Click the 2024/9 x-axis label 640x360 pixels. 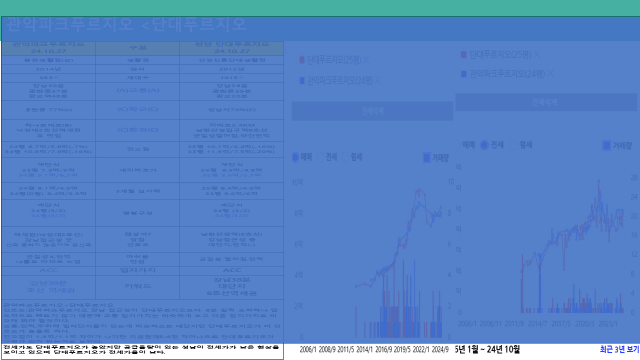[x=440, y=350]
